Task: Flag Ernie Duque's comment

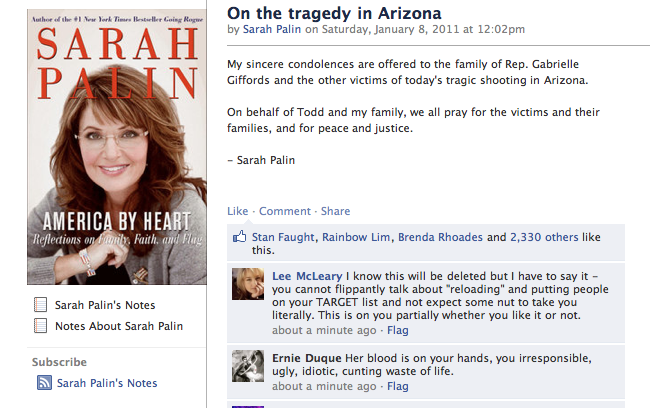Action: pyautogui.click(x=398, y=386)
